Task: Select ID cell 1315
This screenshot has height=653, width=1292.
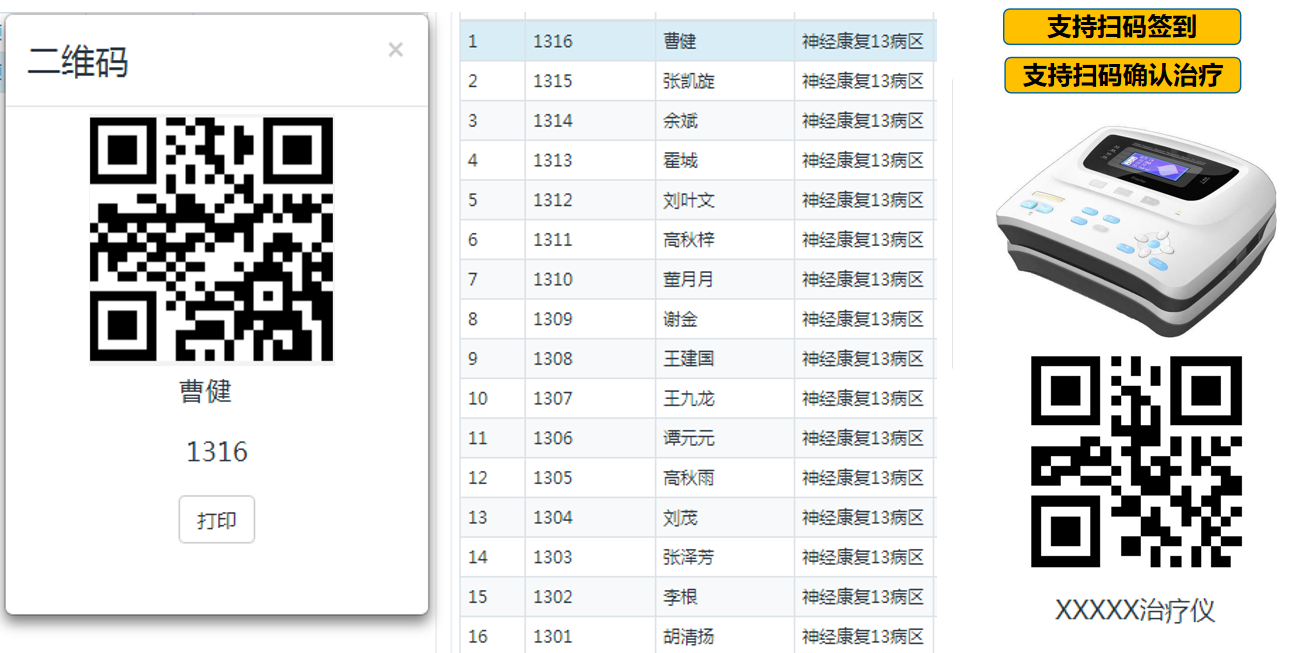Action: (x=553, y=81)
